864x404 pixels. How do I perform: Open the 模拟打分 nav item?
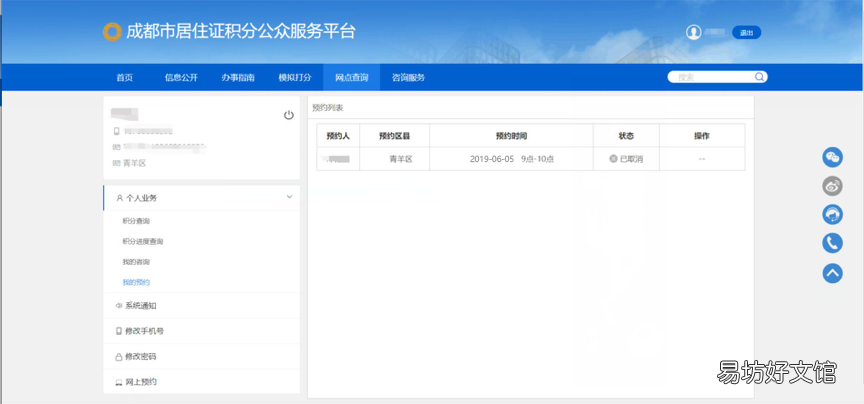pyautogui.click(x=295, y=78)
